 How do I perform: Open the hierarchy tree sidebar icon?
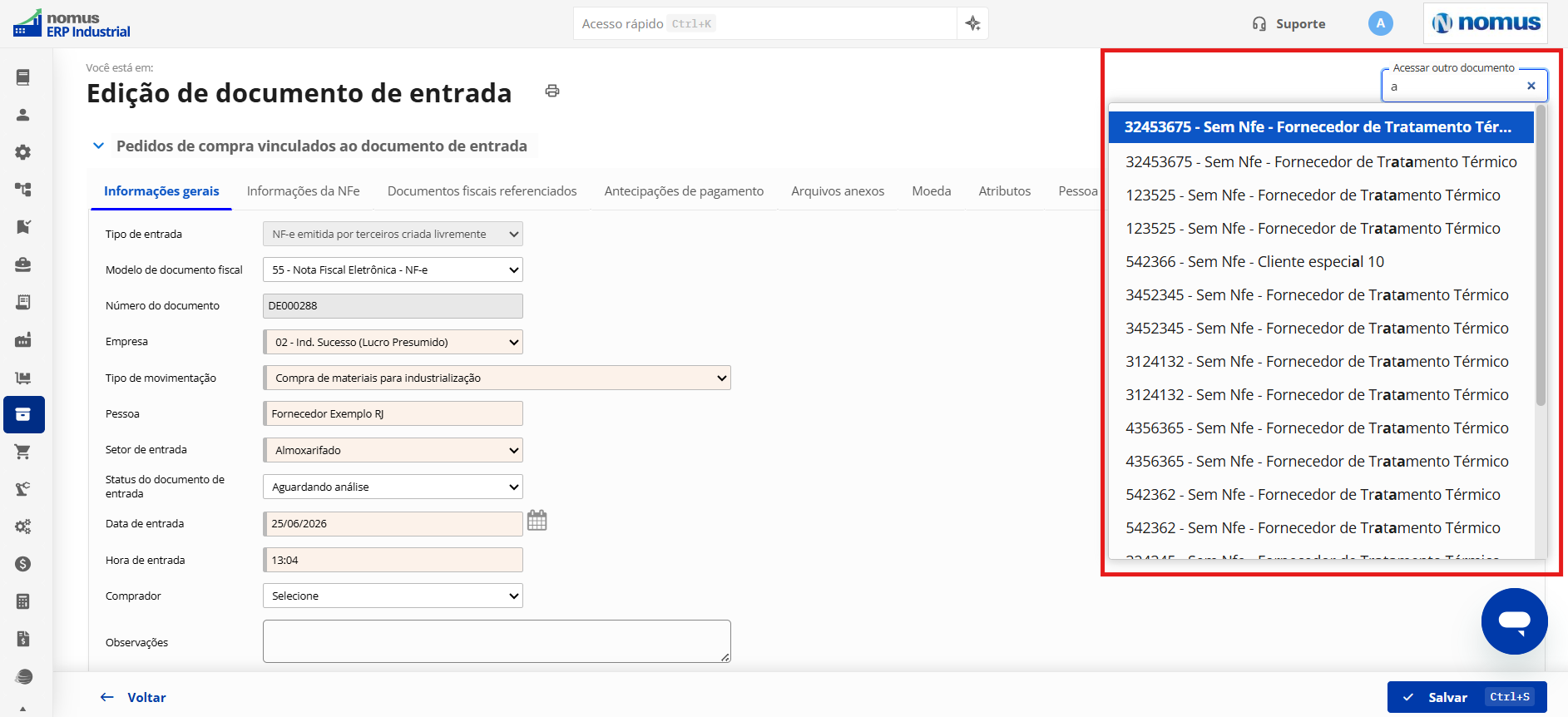coord(23,190)
